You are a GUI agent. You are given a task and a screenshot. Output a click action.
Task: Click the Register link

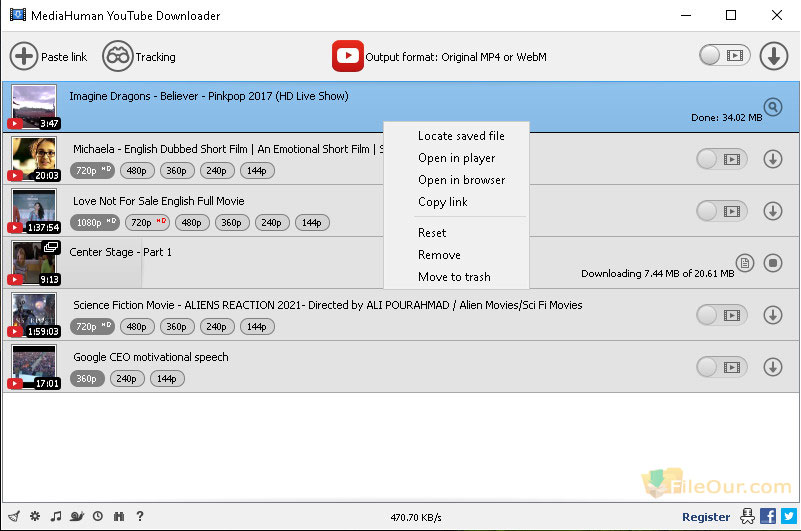(x=706, y=517)
